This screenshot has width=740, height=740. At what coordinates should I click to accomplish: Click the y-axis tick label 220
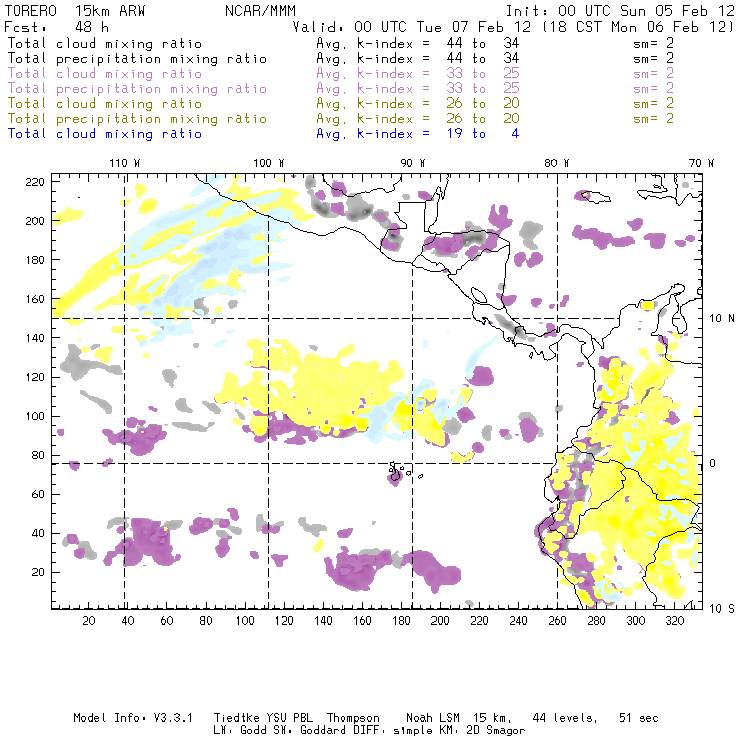[x=35, y=182]
